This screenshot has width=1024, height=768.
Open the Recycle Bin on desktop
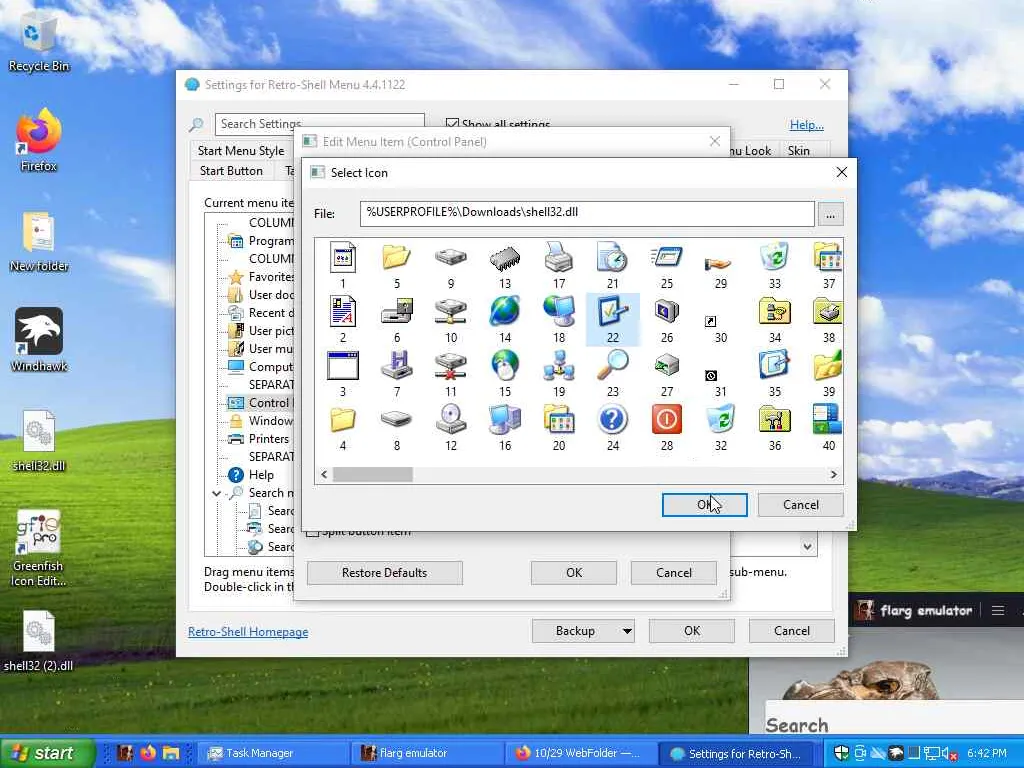click(x=39, y=44)
